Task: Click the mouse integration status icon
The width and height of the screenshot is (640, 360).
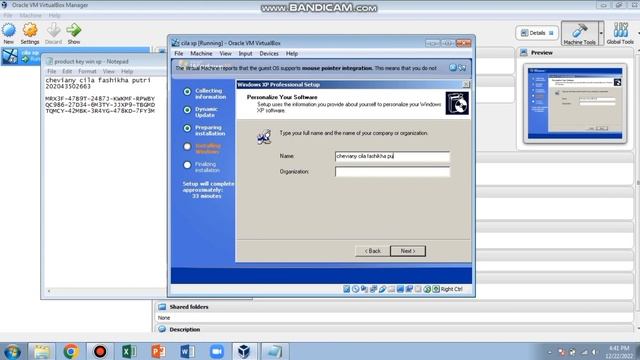Action: [427, 289]
